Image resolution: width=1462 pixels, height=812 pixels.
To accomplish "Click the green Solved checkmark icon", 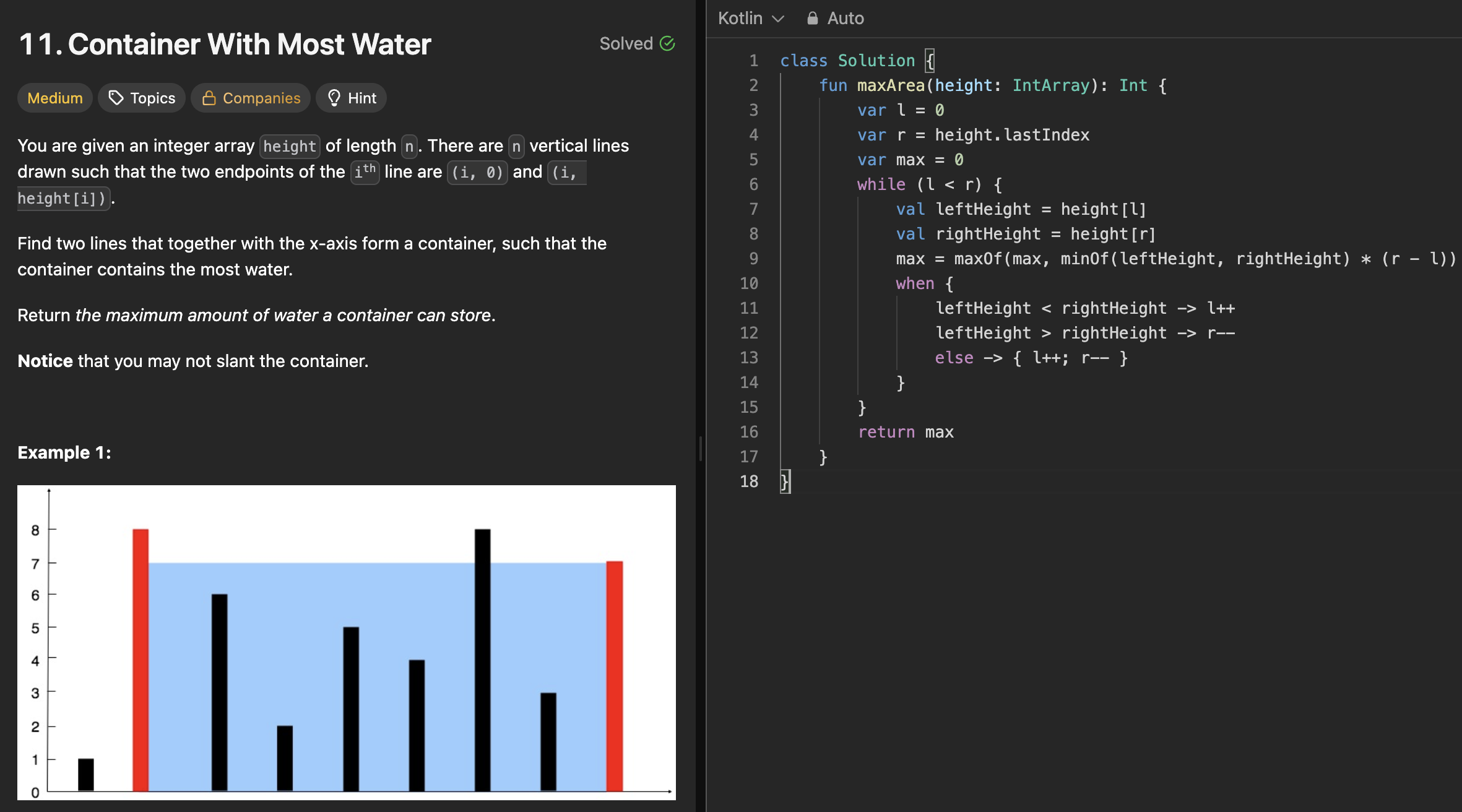I will [667, 43].
